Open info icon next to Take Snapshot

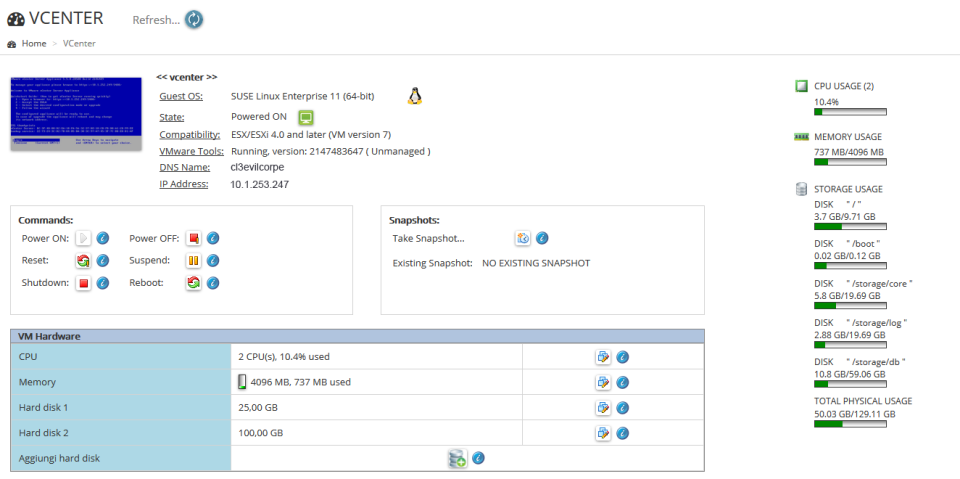coord(542,238)
